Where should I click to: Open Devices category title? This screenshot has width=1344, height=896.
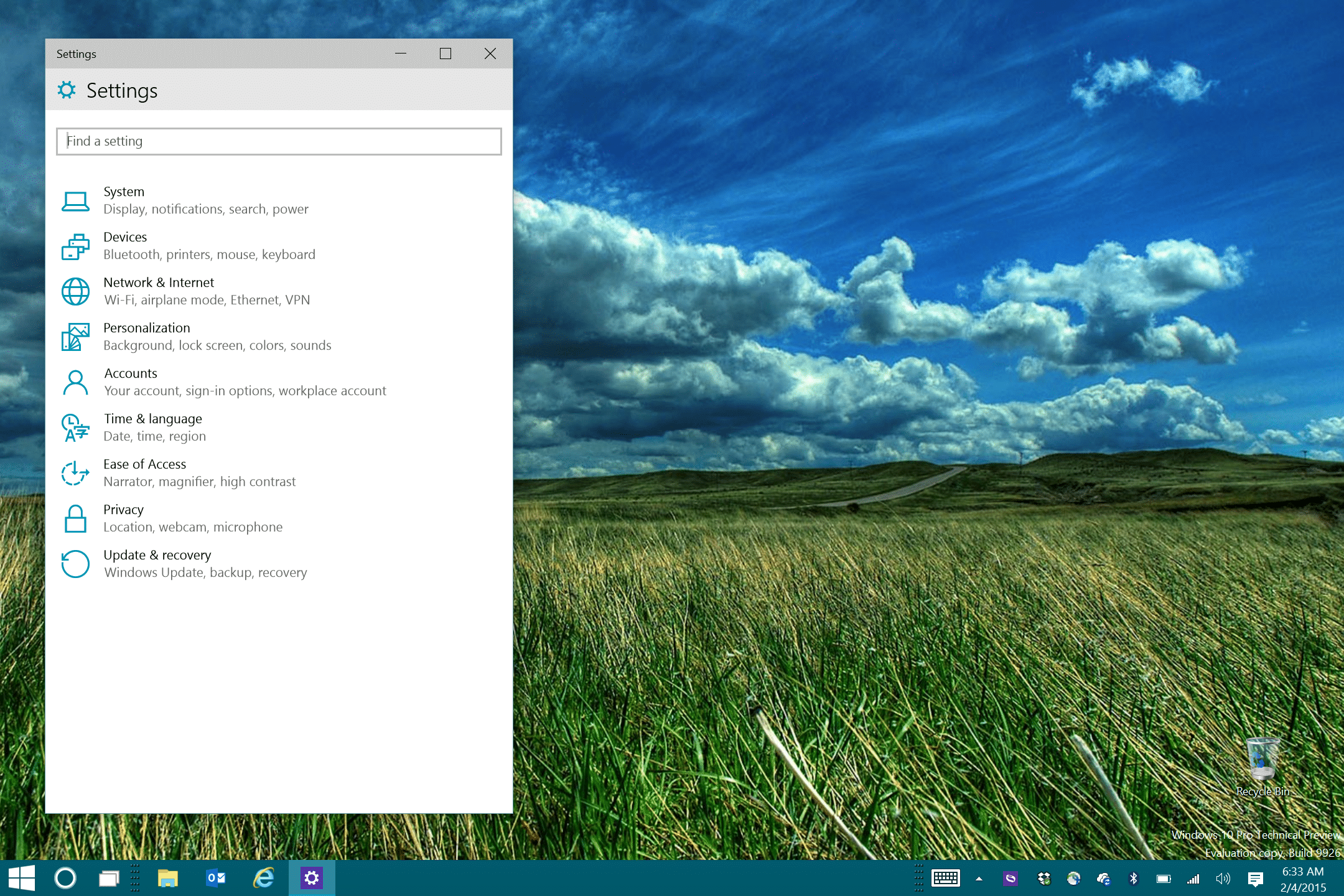125,237
